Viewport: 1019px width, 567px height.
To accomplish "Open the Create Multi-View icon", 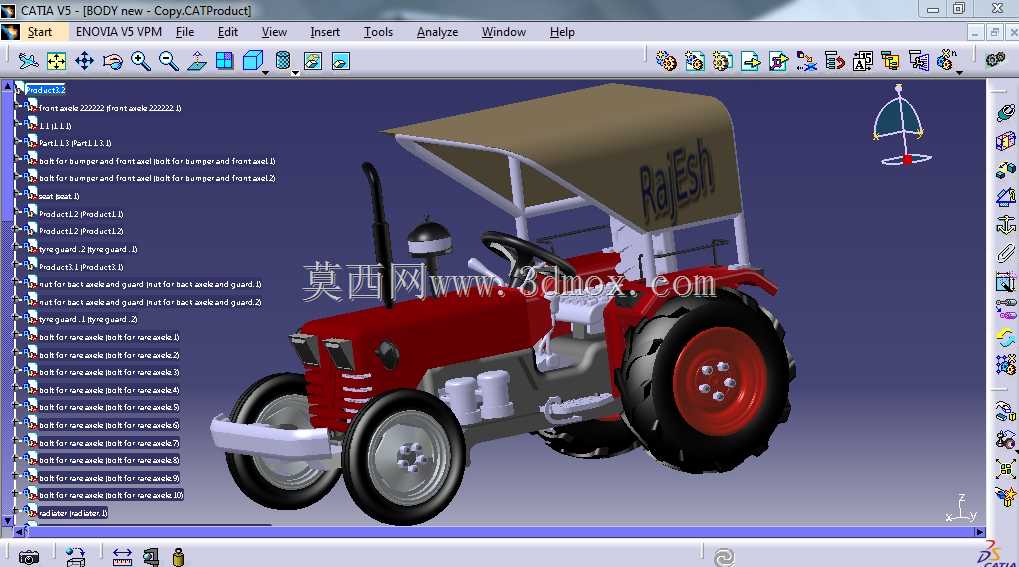I will click(225, 61).
